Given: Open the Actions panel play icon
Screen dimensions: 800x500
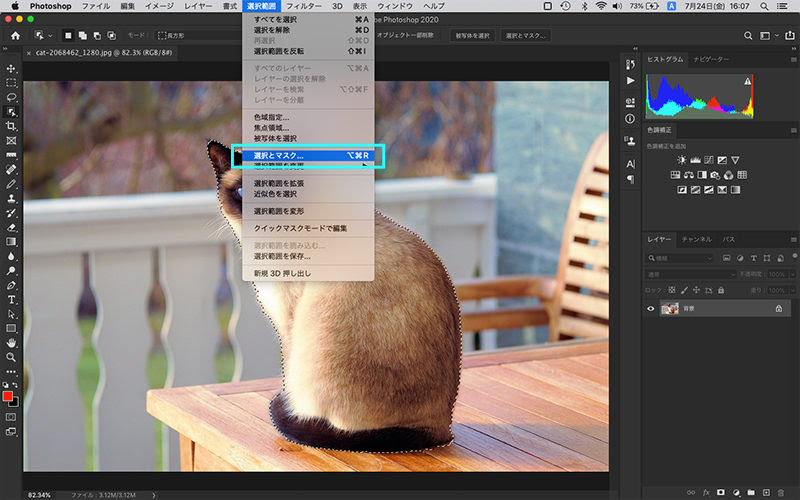Looking at the screenshot, I should pos(630,81).
